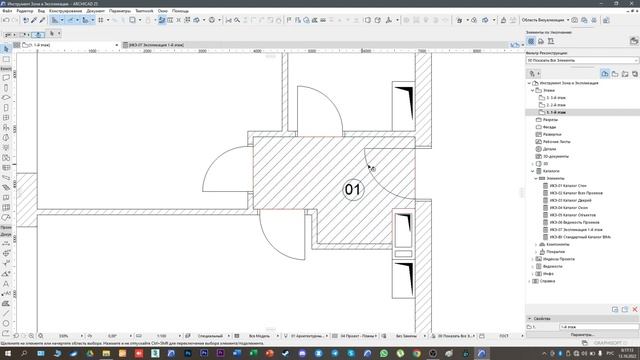
Task: Collapse the Свойства properties section
Action: tap(530, 318)
